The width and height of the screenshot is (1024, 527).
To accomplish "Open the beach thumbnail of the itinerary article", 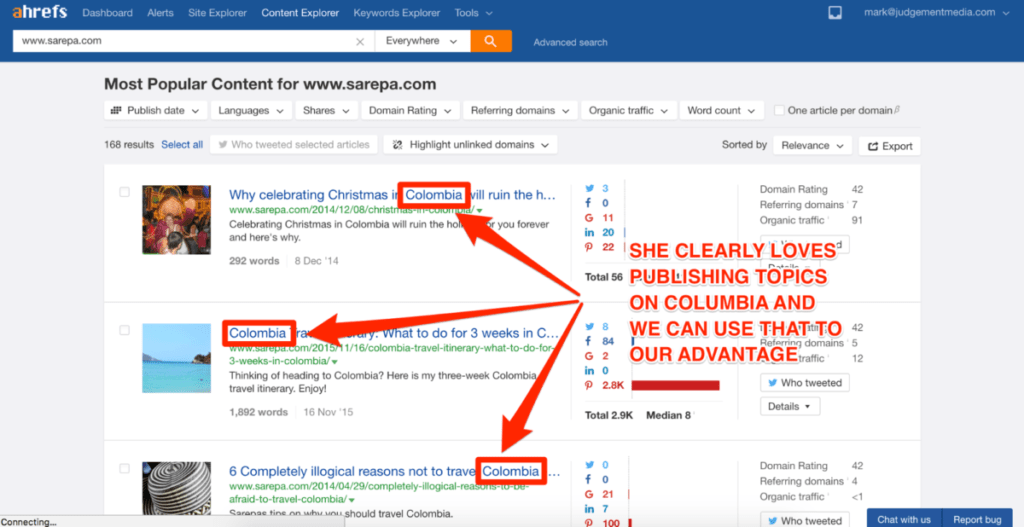I will (176, 358).
